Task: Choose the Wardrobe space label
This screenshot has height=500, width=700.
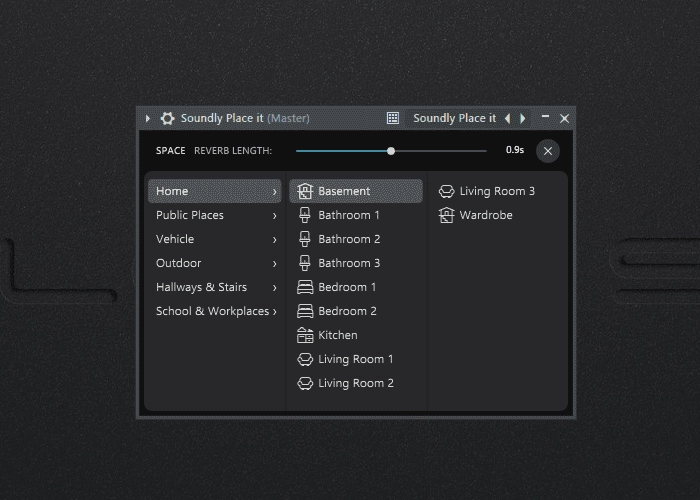Action: click(x=486, y=215)
